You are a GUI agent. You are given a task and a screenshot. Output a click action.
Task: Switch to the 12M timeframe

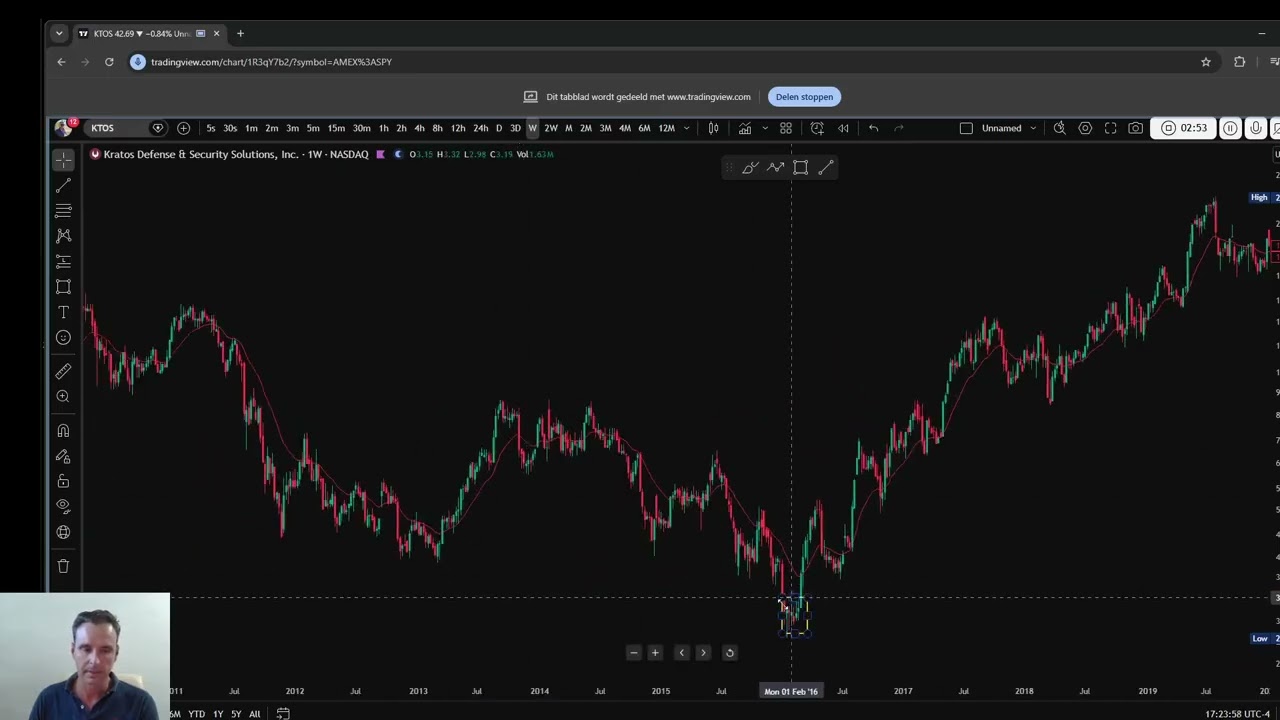point(666,128)
